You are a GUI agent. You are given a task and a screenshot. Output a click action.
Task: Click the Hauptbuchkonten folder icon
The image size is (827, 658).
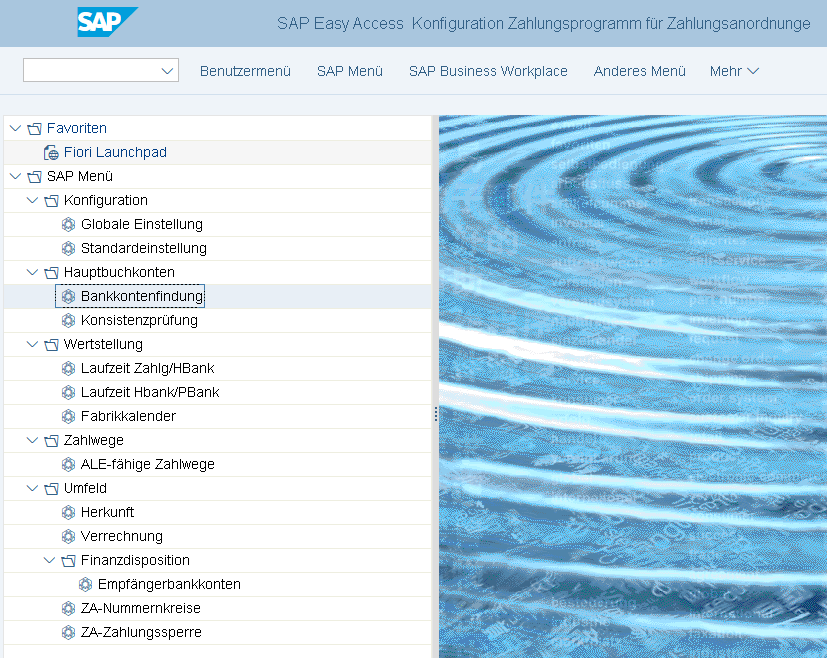(51, 273)
